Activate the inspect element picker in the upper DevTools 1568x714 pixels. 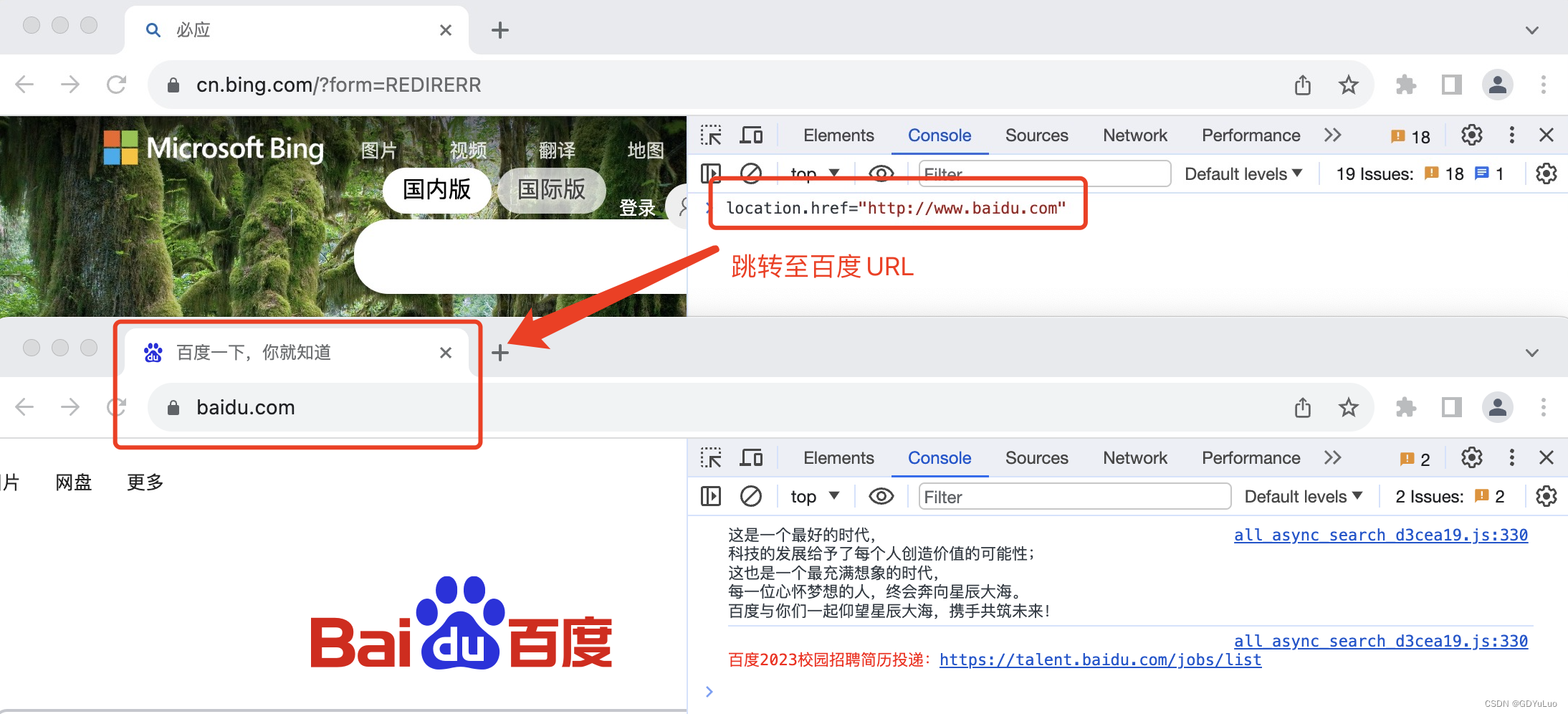point(711,135)
